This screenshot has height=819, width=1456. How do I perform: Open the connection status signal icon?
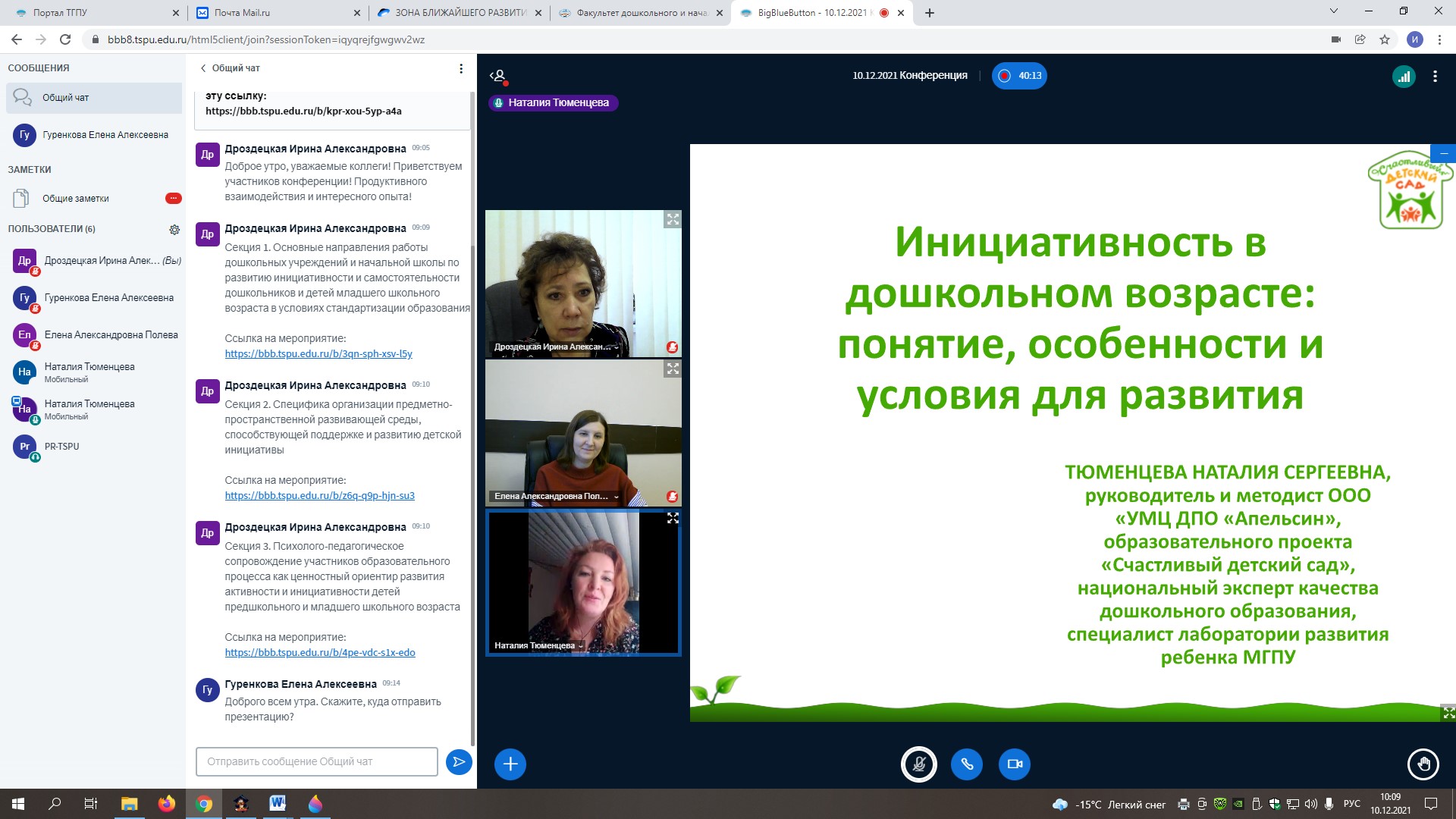coord(1404,76)
